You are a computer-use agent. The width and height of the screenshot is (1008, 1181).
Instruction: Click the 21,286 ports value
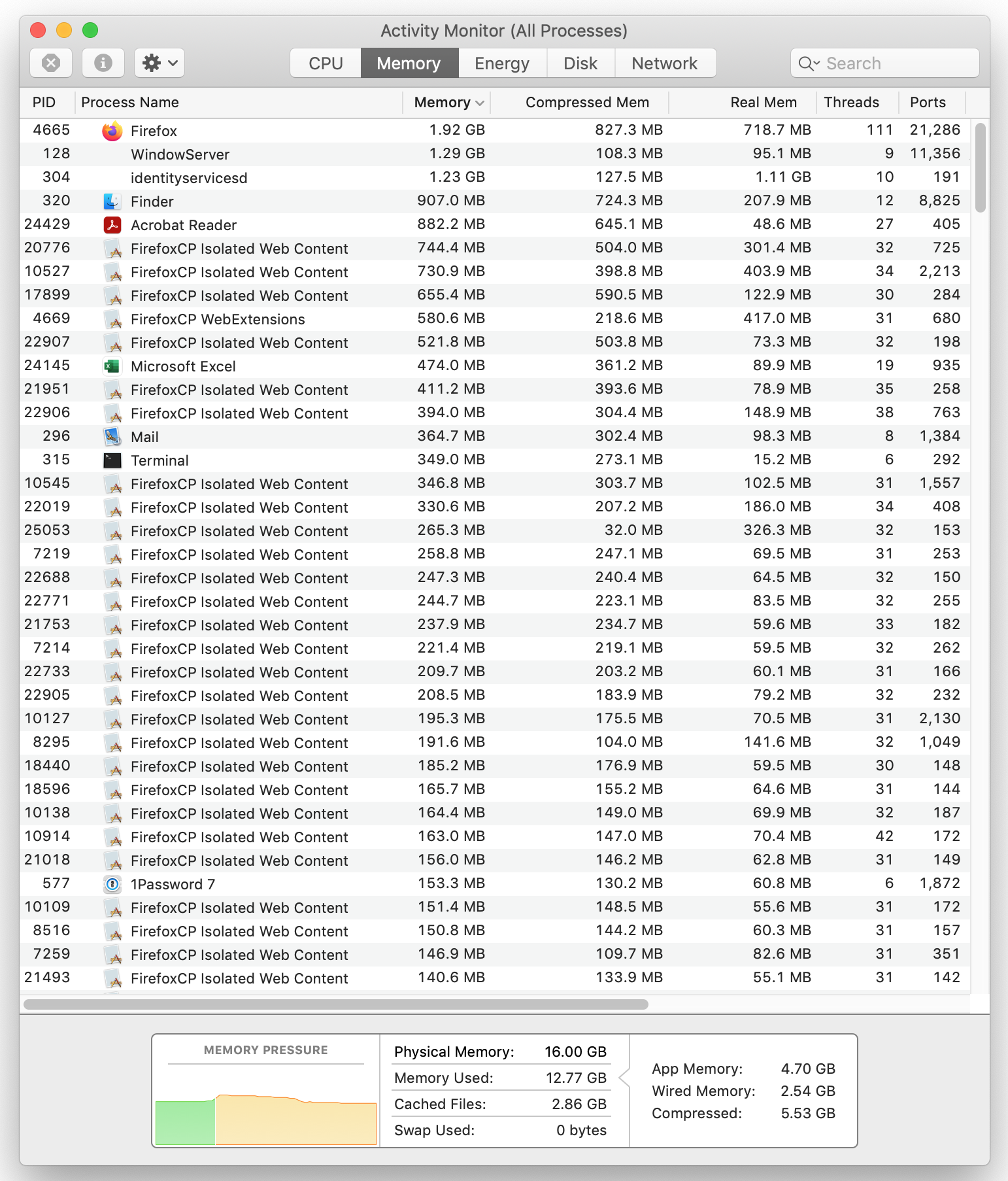point(935,130)
